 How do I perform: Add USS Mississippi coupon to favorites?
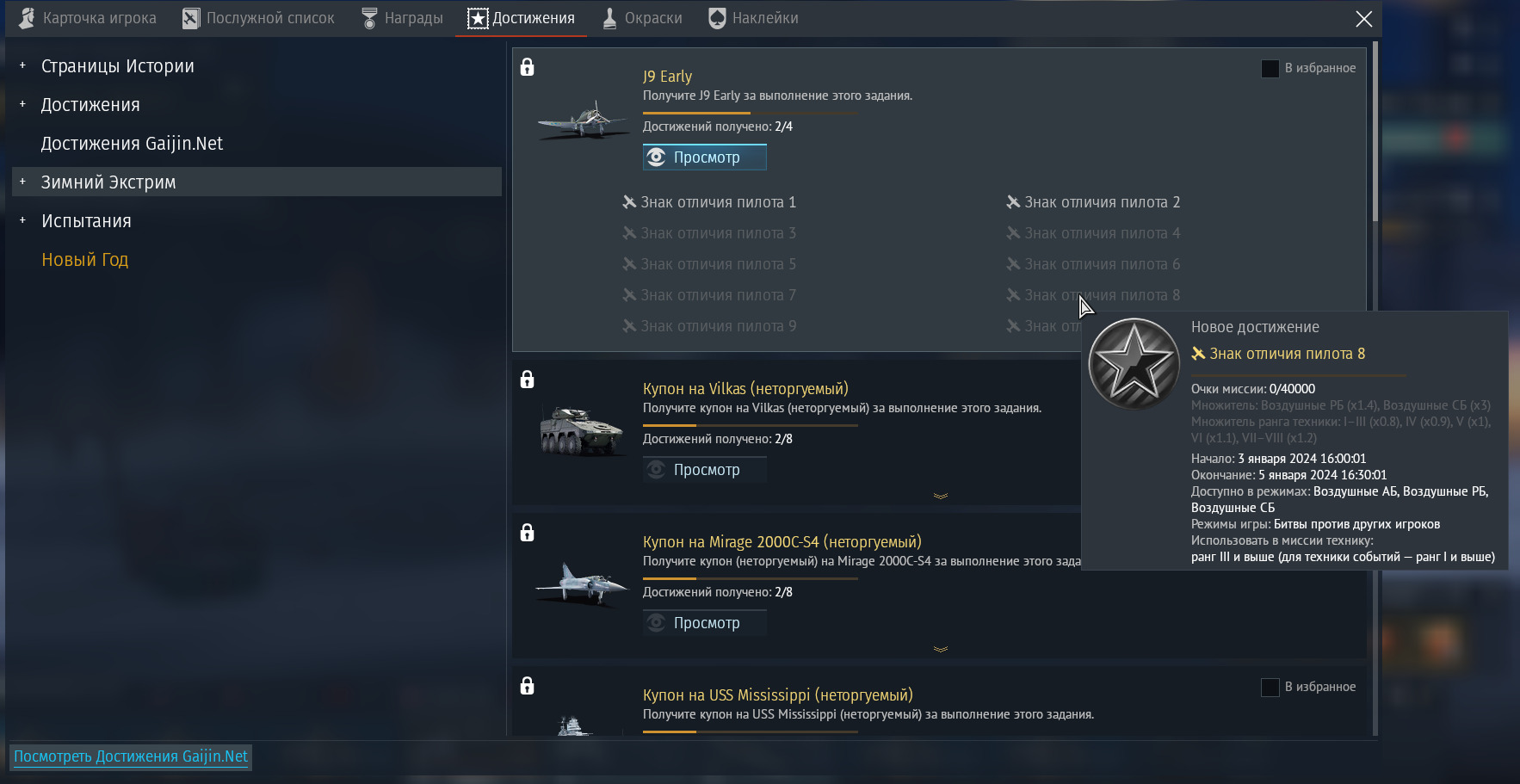[1270, 687]
